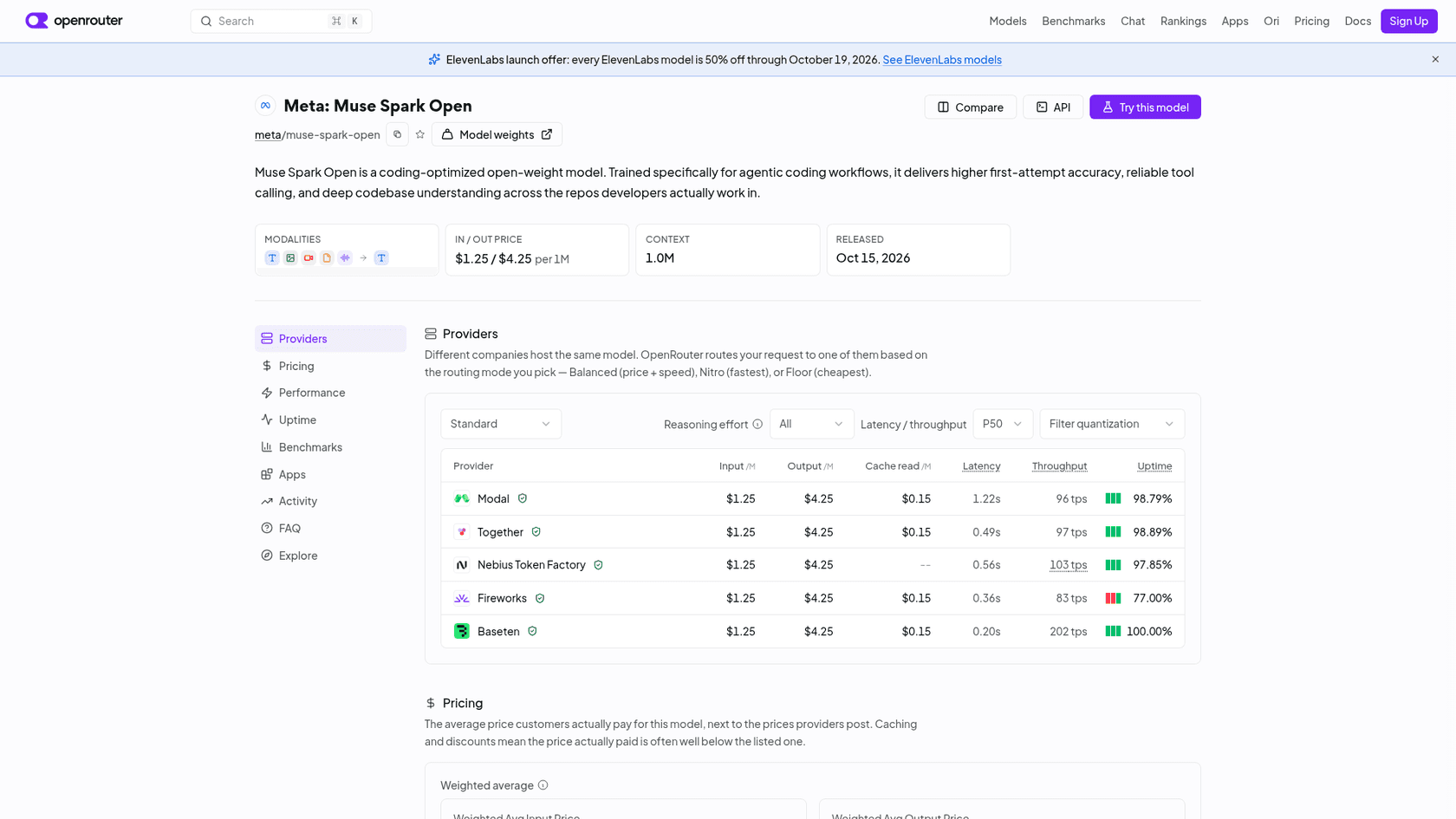
Task: Open the Model weights link
Action: pyautogui.click(x=497, y=134)
